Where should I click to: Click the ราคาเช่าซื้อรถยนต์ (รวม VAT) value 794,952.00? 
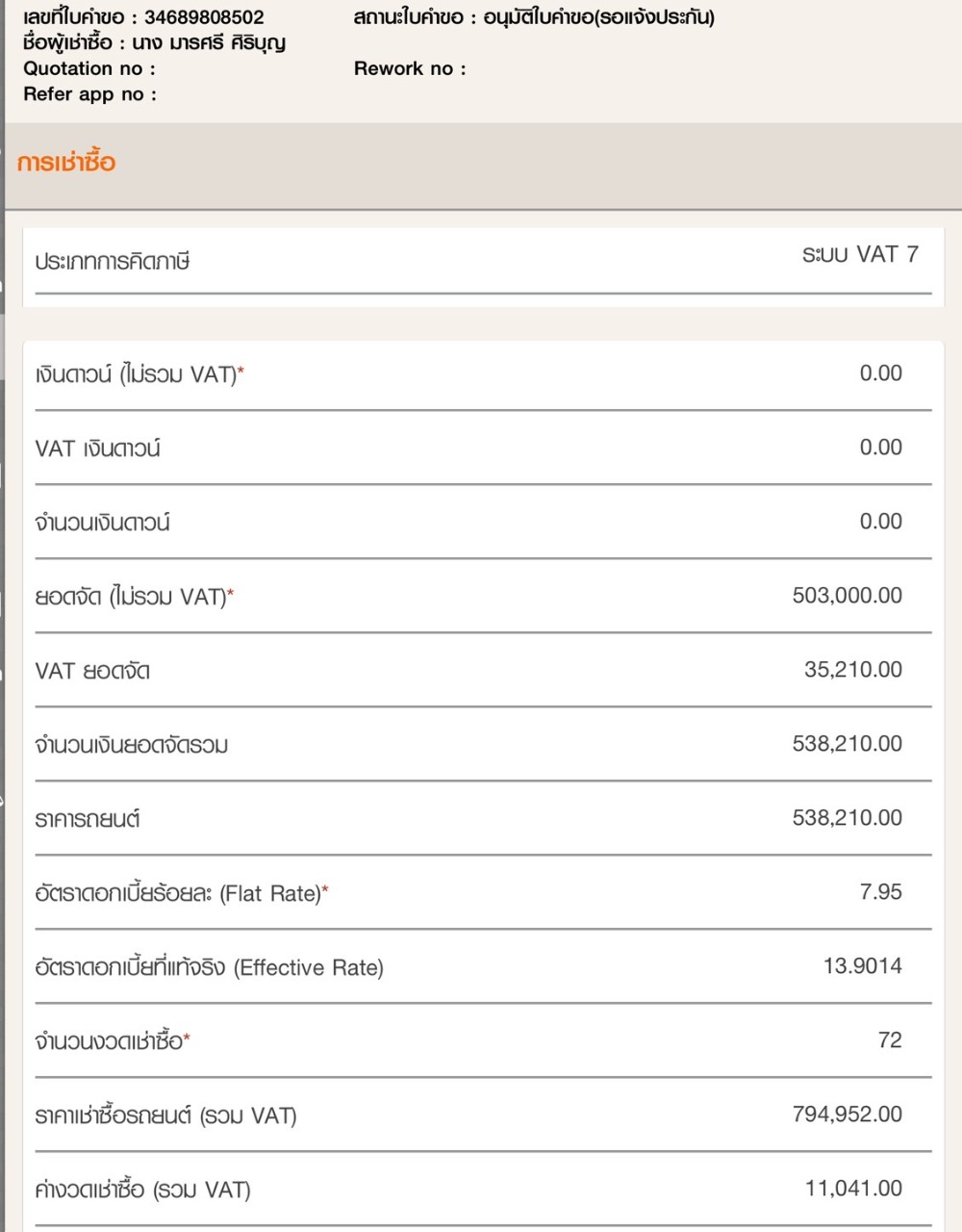click(847, 1115)
